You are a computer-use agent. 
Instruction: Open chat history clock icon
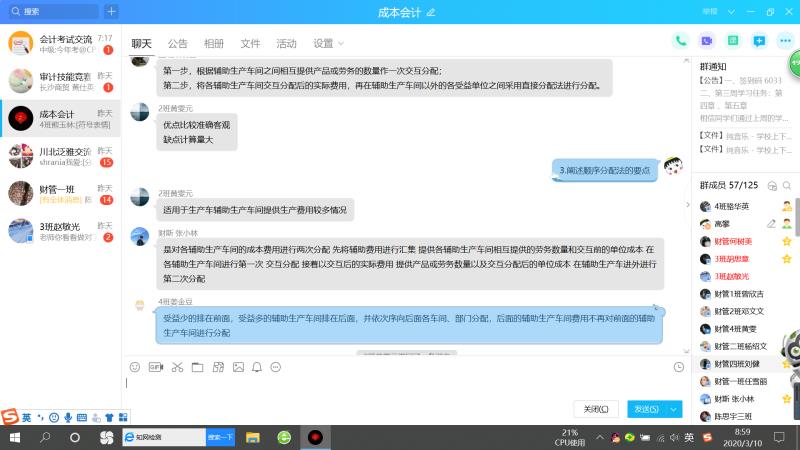point(679,367)
